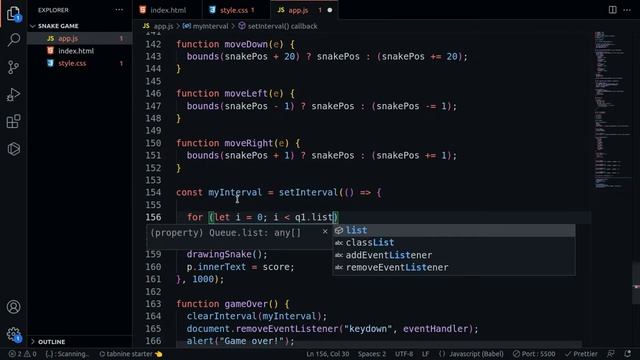Viewport: 640px width, 360px height.
Task: Open the Accounts menu icon
Action: click(x=13, y=307)
